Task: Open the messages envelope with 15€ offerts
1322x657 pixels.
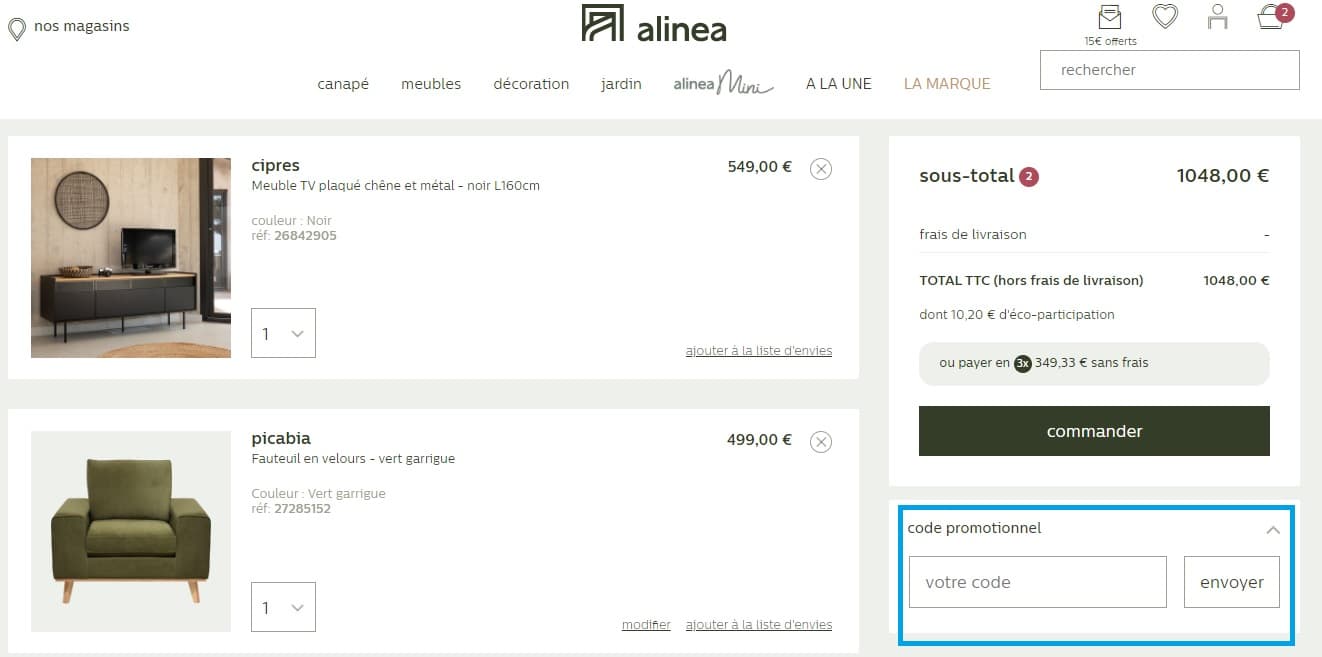Action: coord(1110,17)
